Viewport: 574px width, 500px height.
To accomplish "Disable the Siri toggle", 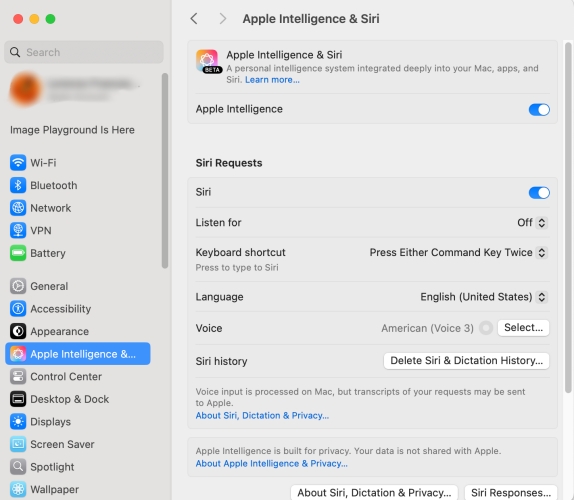I will pyautogui.click(x=539, y=193).
